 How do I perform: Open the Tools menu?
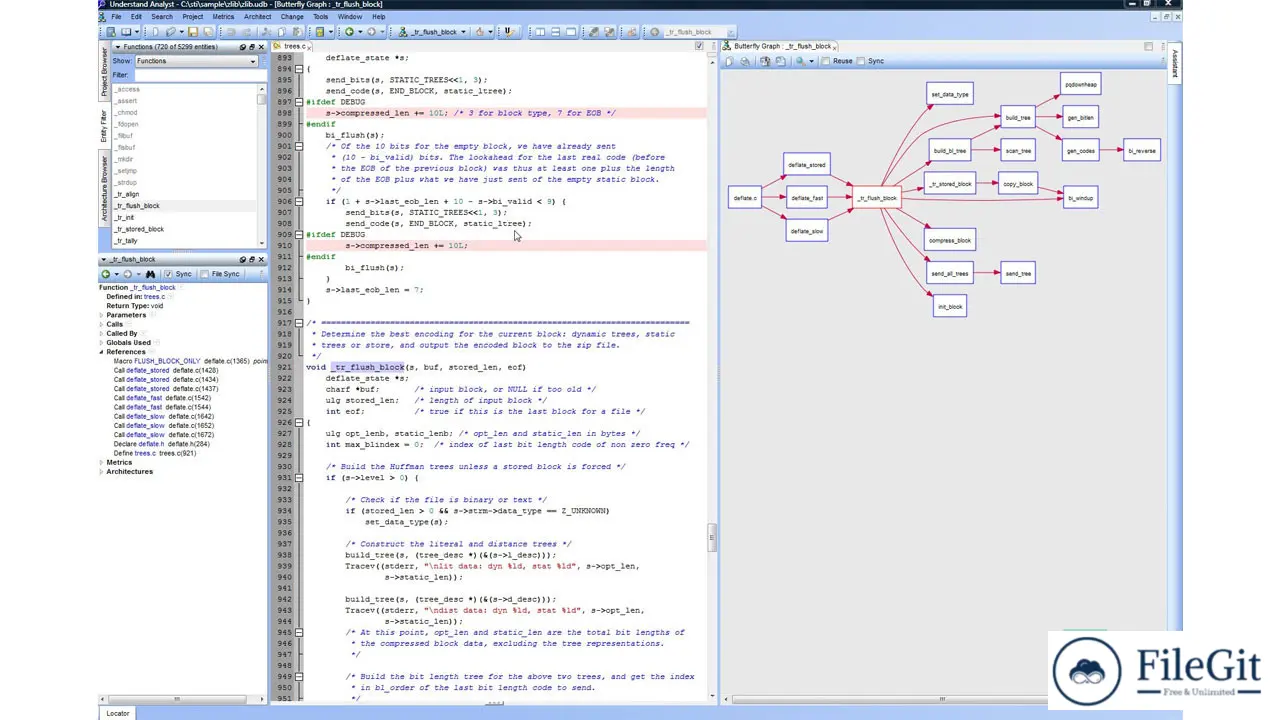coord(320,17)
